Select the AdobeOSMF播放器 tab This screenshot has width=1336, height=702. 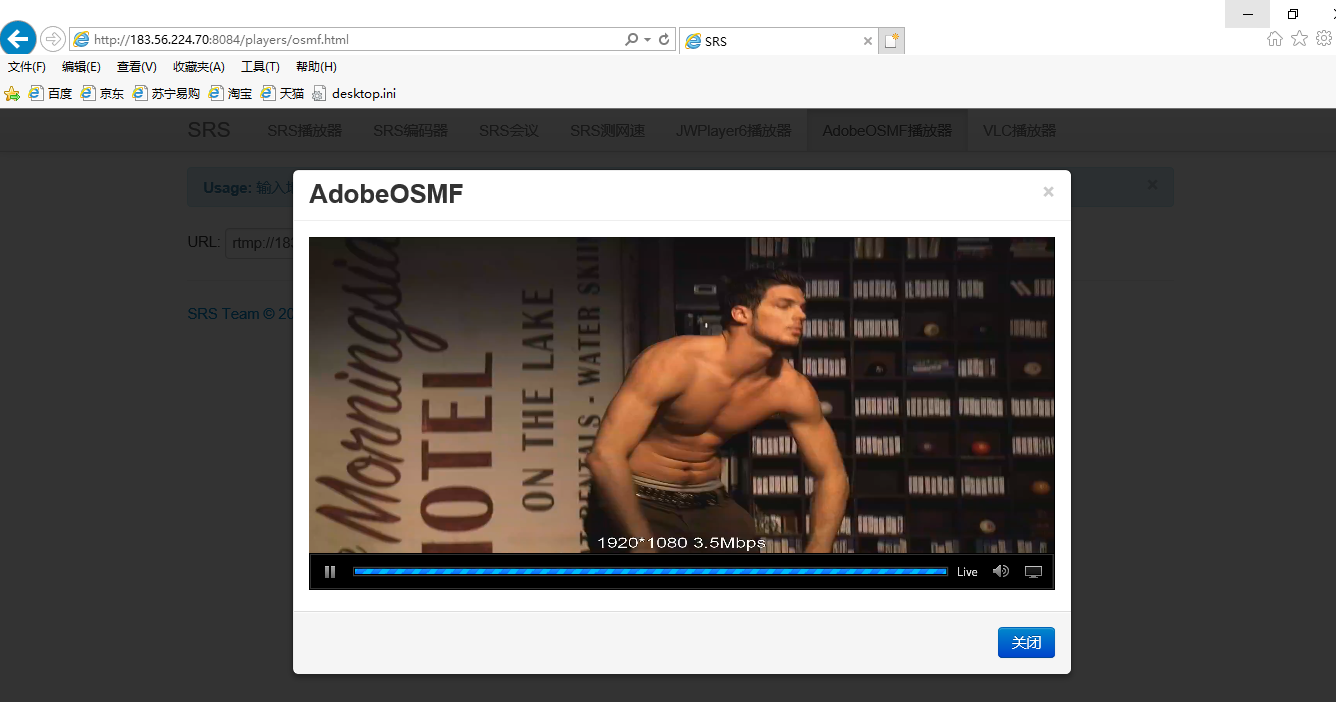(x=887, y=131)
